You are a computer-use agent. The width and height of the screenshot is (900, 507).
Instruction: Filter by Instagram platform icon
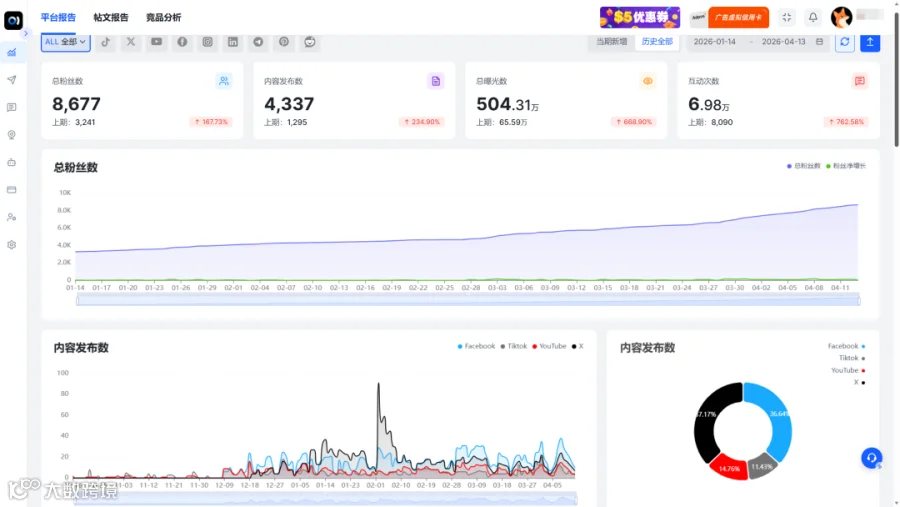[x=207, y=42]
